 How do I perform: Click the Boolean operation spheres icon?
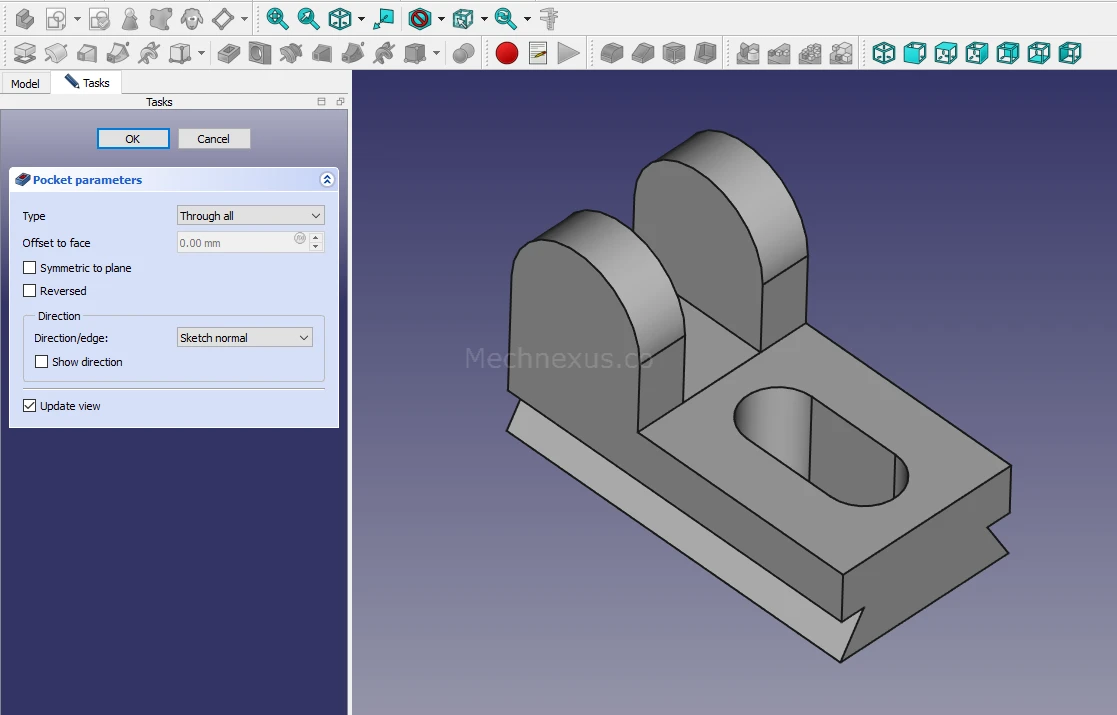pos(463,53)
